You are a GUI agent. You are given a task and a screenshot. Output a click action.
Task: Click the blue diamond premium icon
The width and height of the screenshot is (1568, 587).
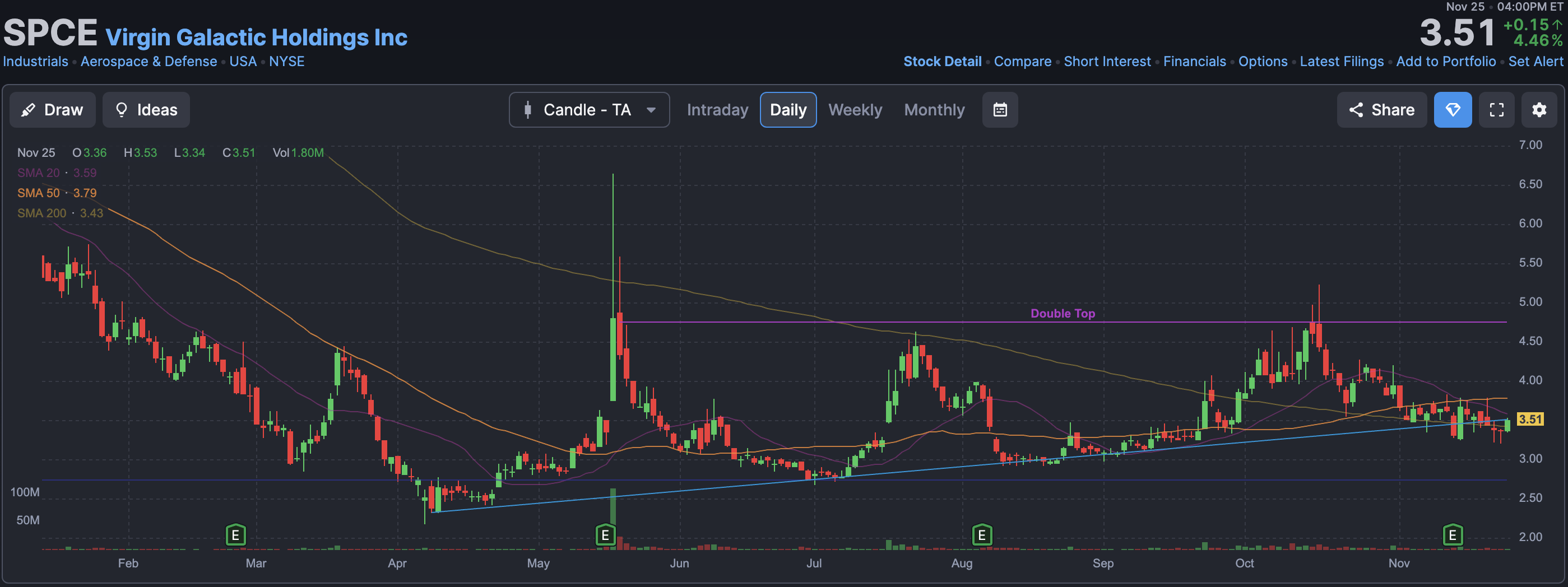click(x=1453, y=109)
